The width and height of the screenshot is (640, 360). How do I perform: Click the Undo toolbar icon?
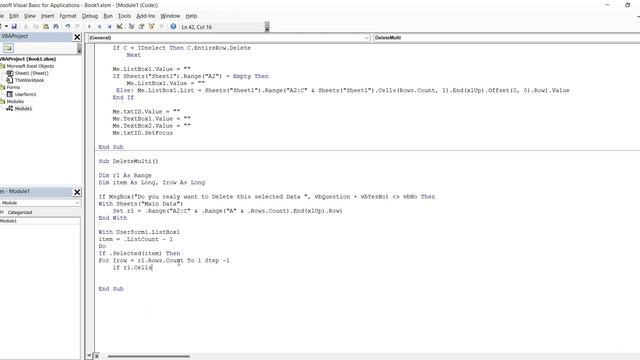[x=67, y=27]
